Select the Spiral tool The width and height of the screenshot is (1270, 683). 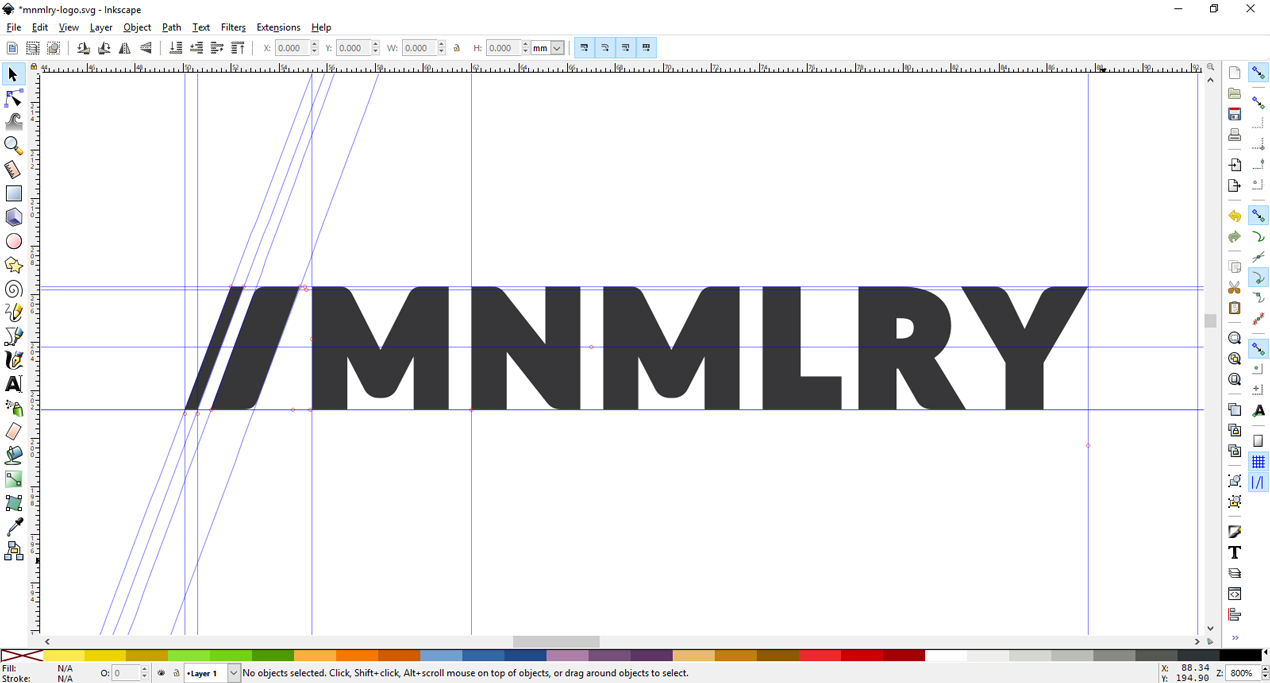[13, 290]
